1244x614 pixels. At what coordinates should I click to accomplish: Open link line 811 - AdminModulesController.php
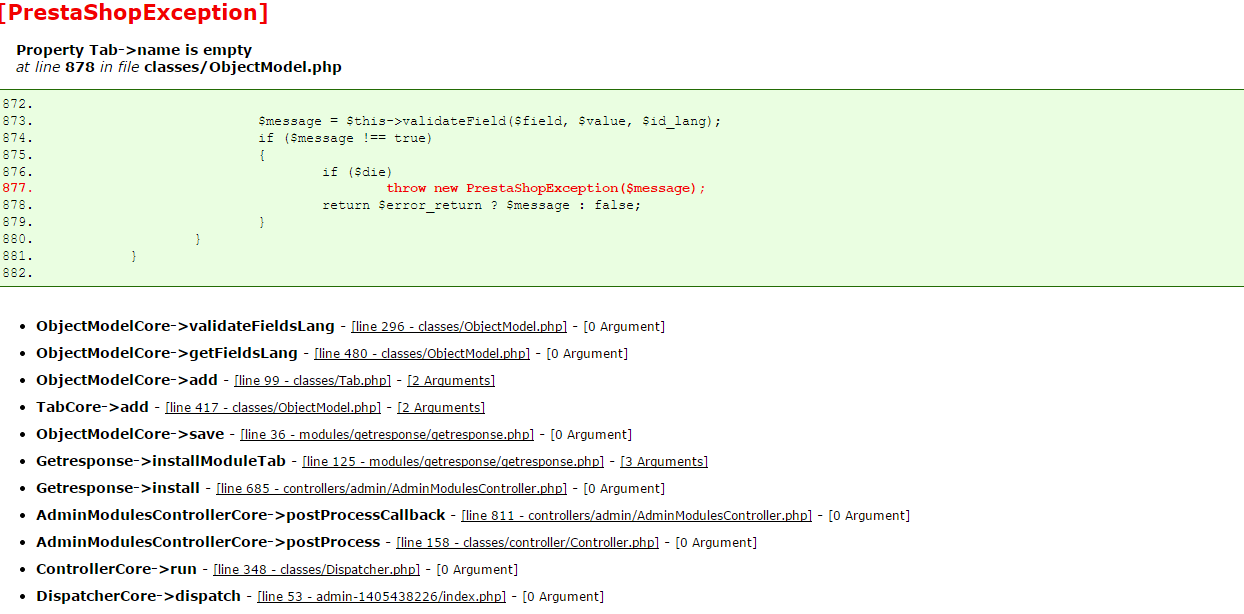point(636,516)
